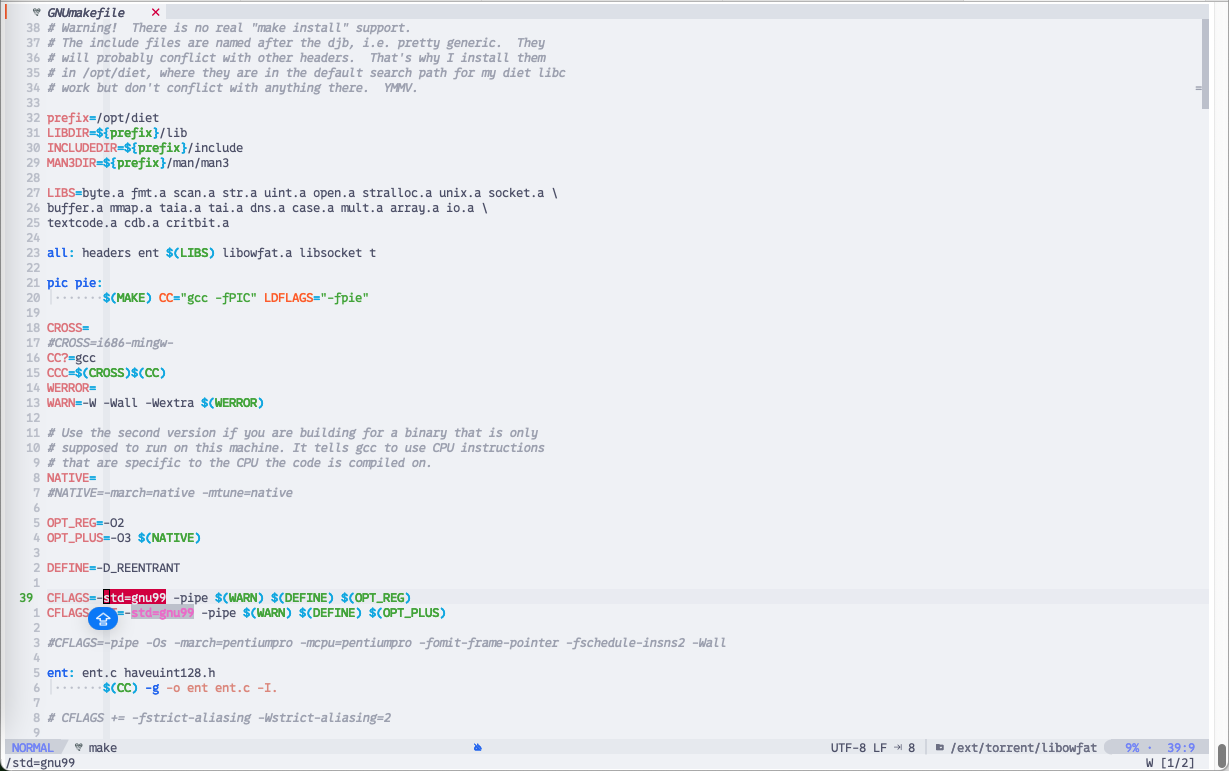Screen dimensions: 1229x771
Task: Click the 'make' filetype label in status line
Action: [x=103, y=748]
